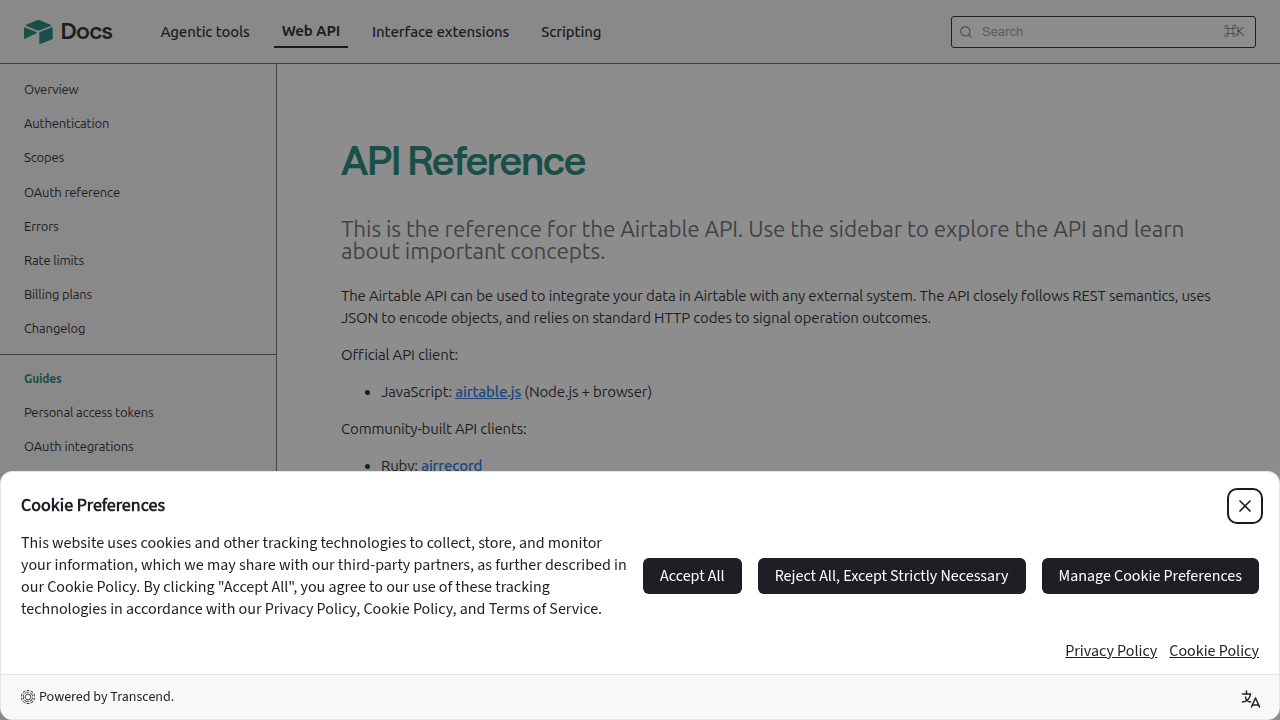
Task: Click the Docs wordmark text
Action: (87, 32)
